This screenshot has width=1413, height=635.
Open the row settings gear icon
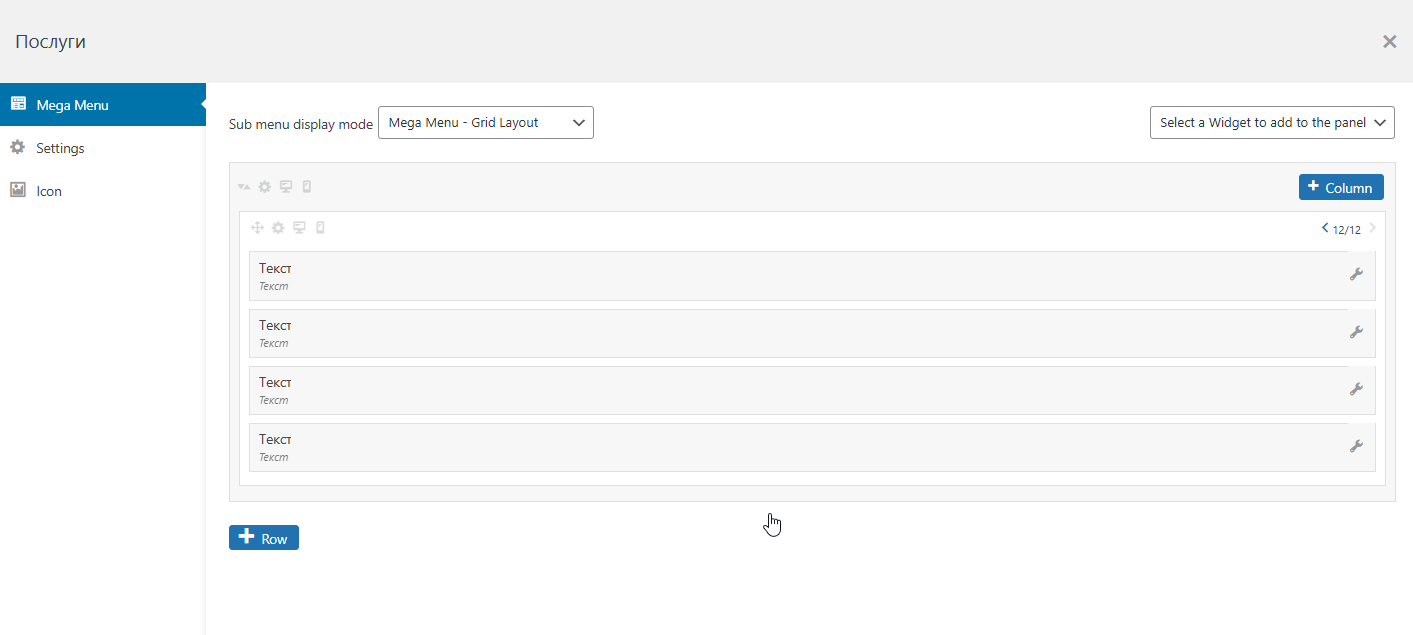[265, 187]
